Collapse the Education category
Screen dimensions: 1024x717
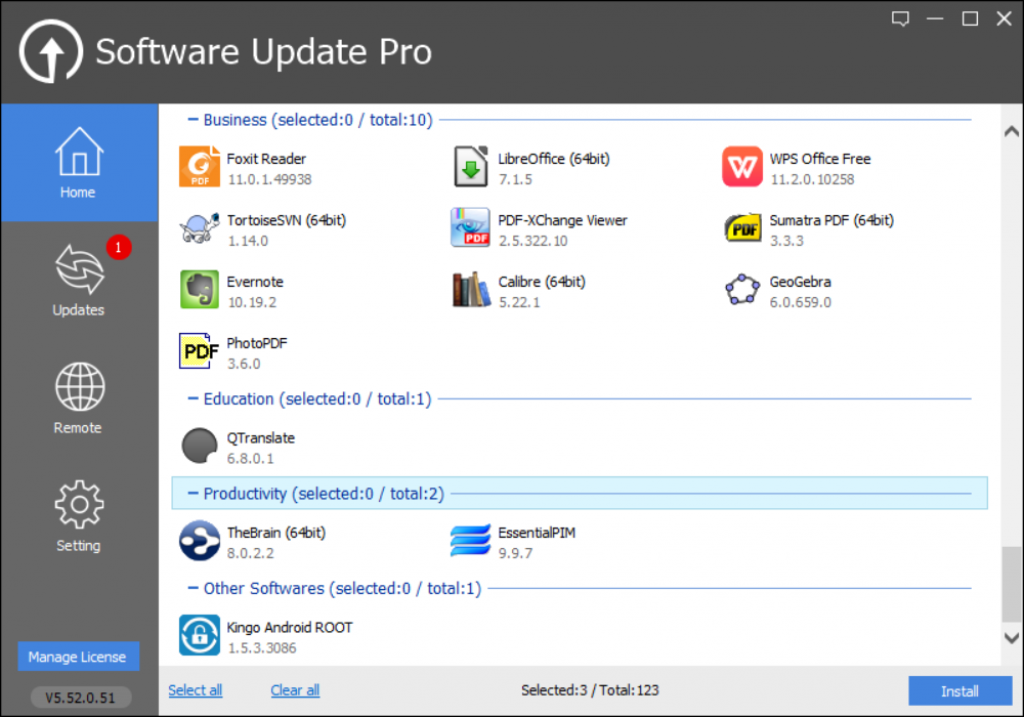pyautogui.click(x=193, y=398)
